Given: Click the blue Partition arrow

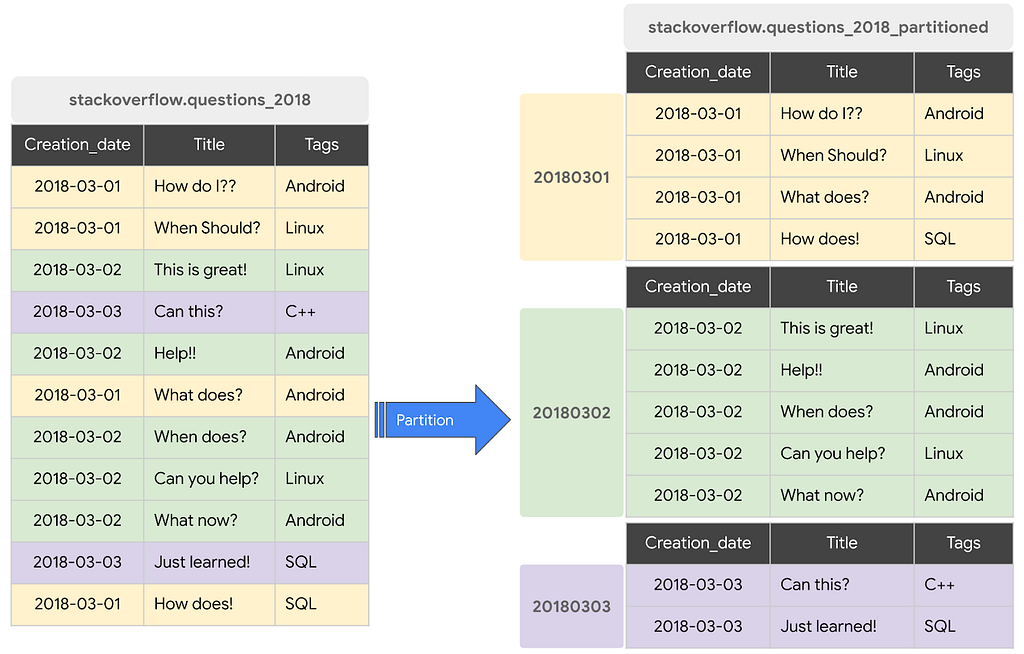Looking at the screenshot, I should [440, 420].
